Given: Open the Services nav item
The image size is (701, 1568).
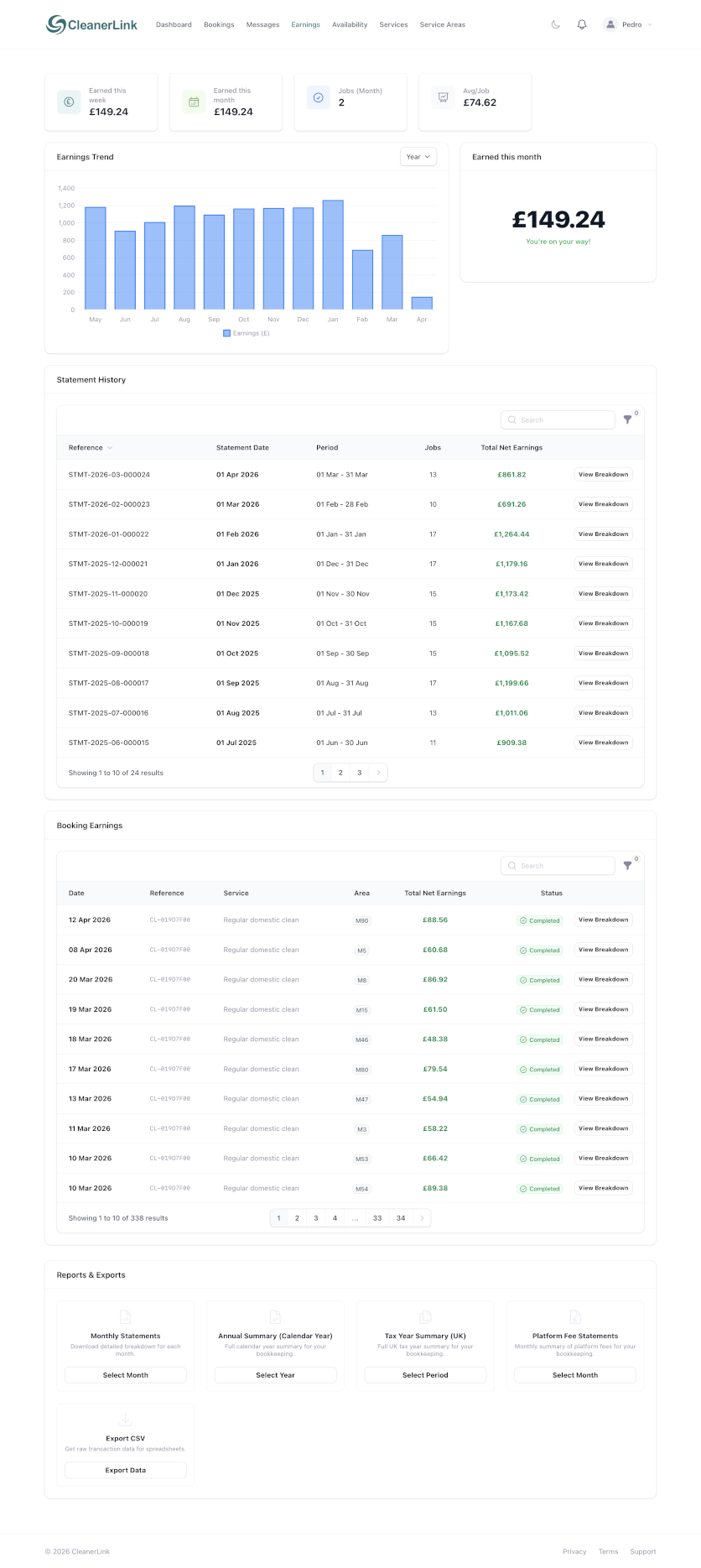Looking at the screenshot, I should [x=393, y=25].
